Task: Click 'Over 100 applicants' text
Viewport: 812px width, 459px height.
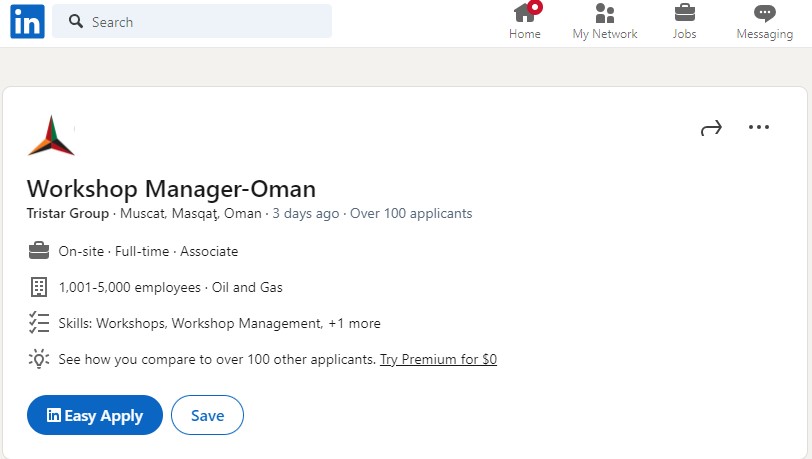Action: coord(411,213)
